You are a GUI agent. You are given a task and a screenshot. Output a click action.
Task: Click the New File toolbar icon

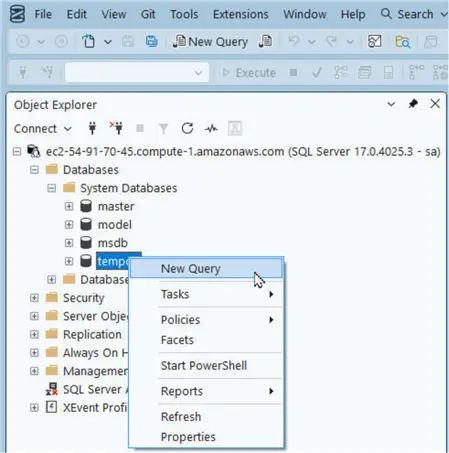pyautogui.click(x=89, y=42)
